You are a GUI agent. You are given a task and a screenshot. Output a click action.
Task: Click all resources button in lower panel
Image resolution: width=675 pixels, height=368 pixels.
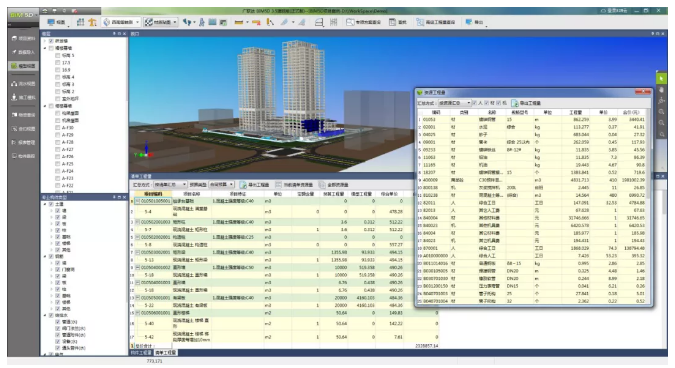tap(334, 185)
